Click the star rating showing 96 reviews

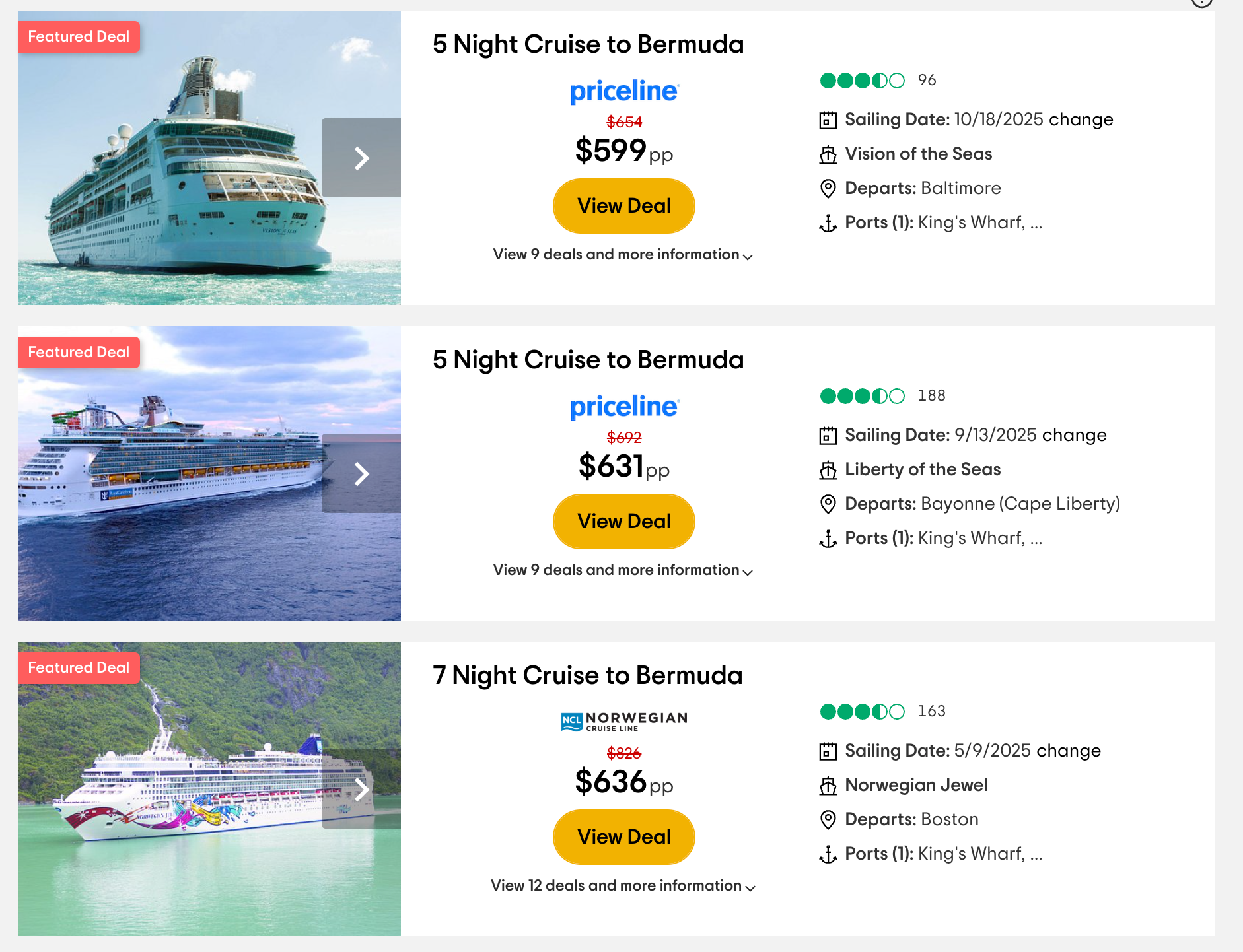pos(862,81)
